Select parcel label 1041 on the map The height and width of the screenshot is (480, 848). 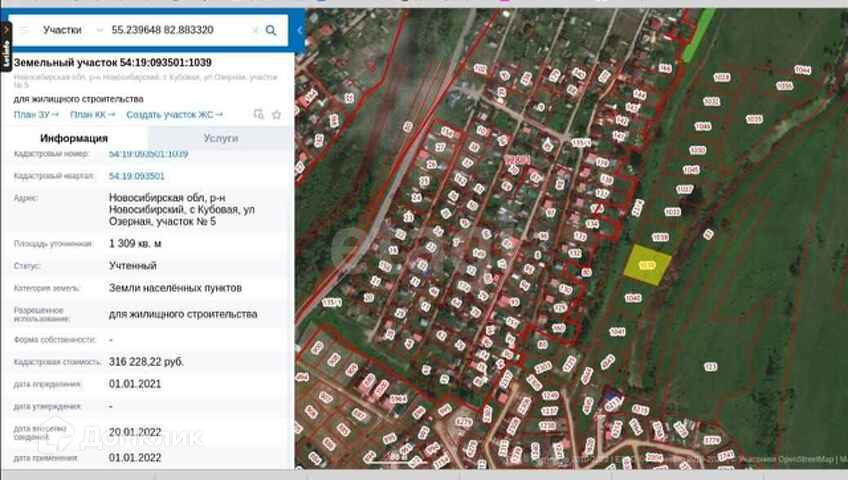click(617, 332)
